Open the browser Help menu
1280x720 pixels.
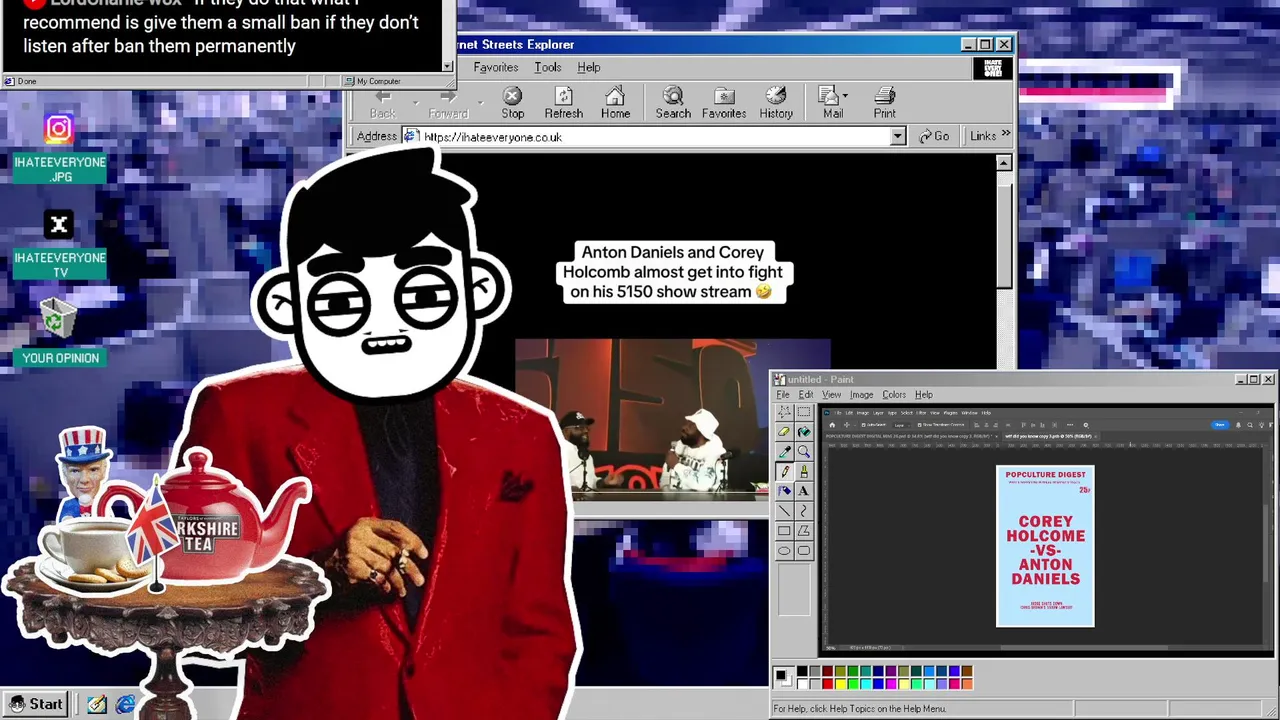click(588, 67)
